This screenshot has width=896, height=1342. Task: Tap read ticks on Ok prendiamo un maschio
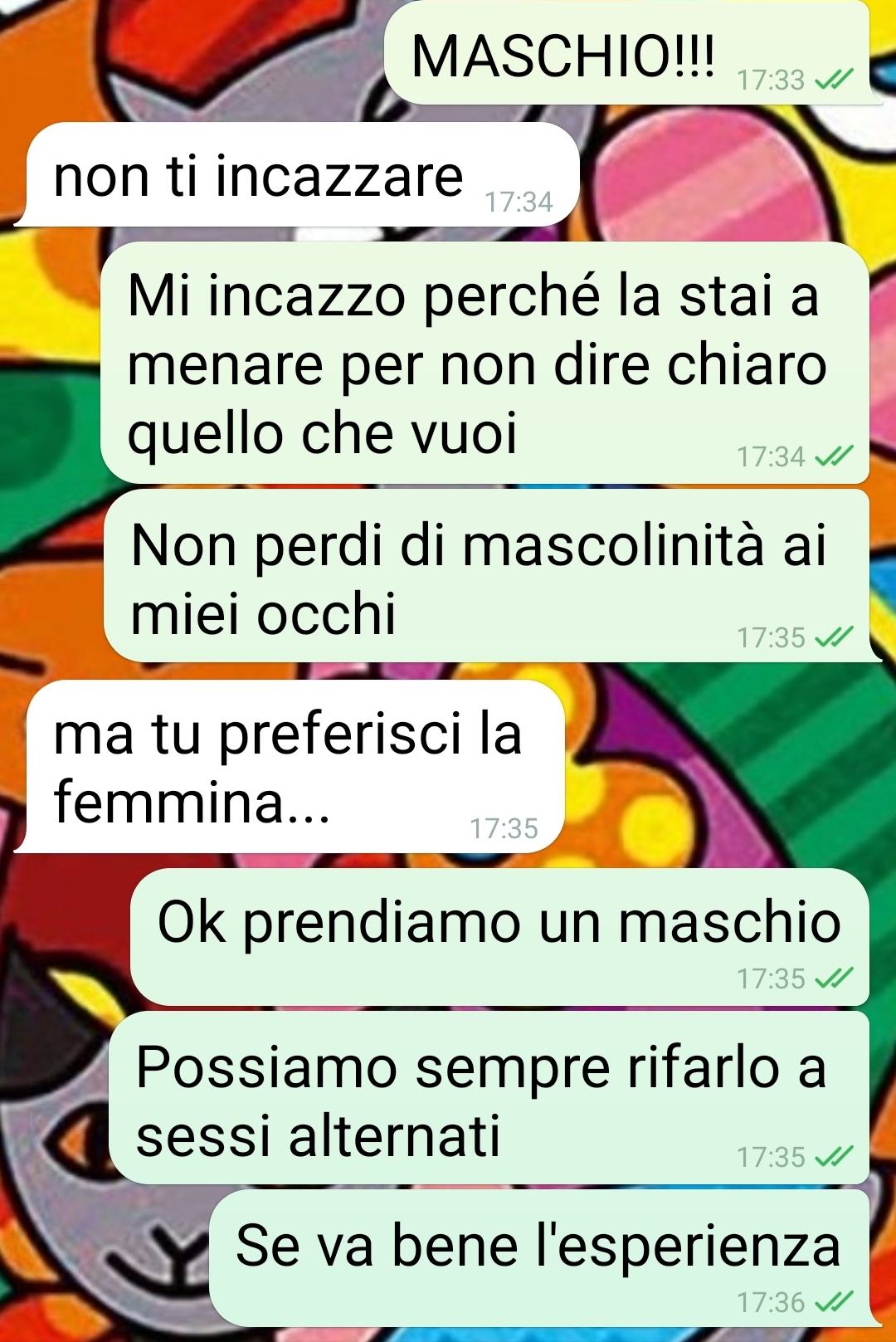(834, 978)
